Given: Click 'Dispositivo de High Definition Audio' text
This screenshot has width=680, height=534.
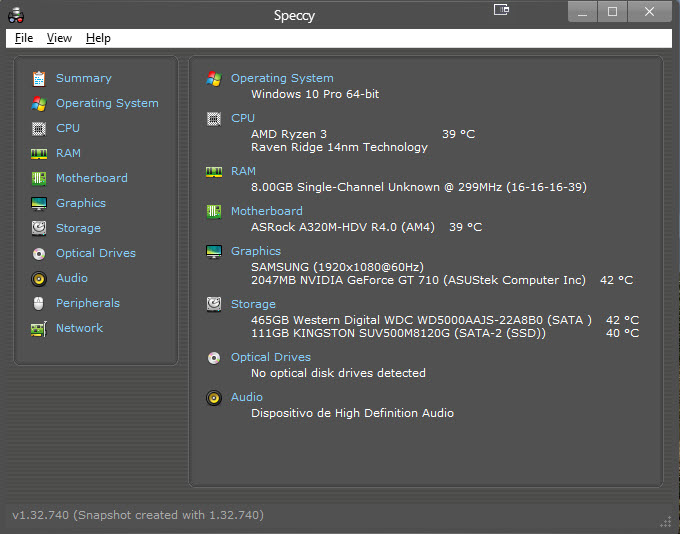Looking at the screenshot, I should [352, 413].
